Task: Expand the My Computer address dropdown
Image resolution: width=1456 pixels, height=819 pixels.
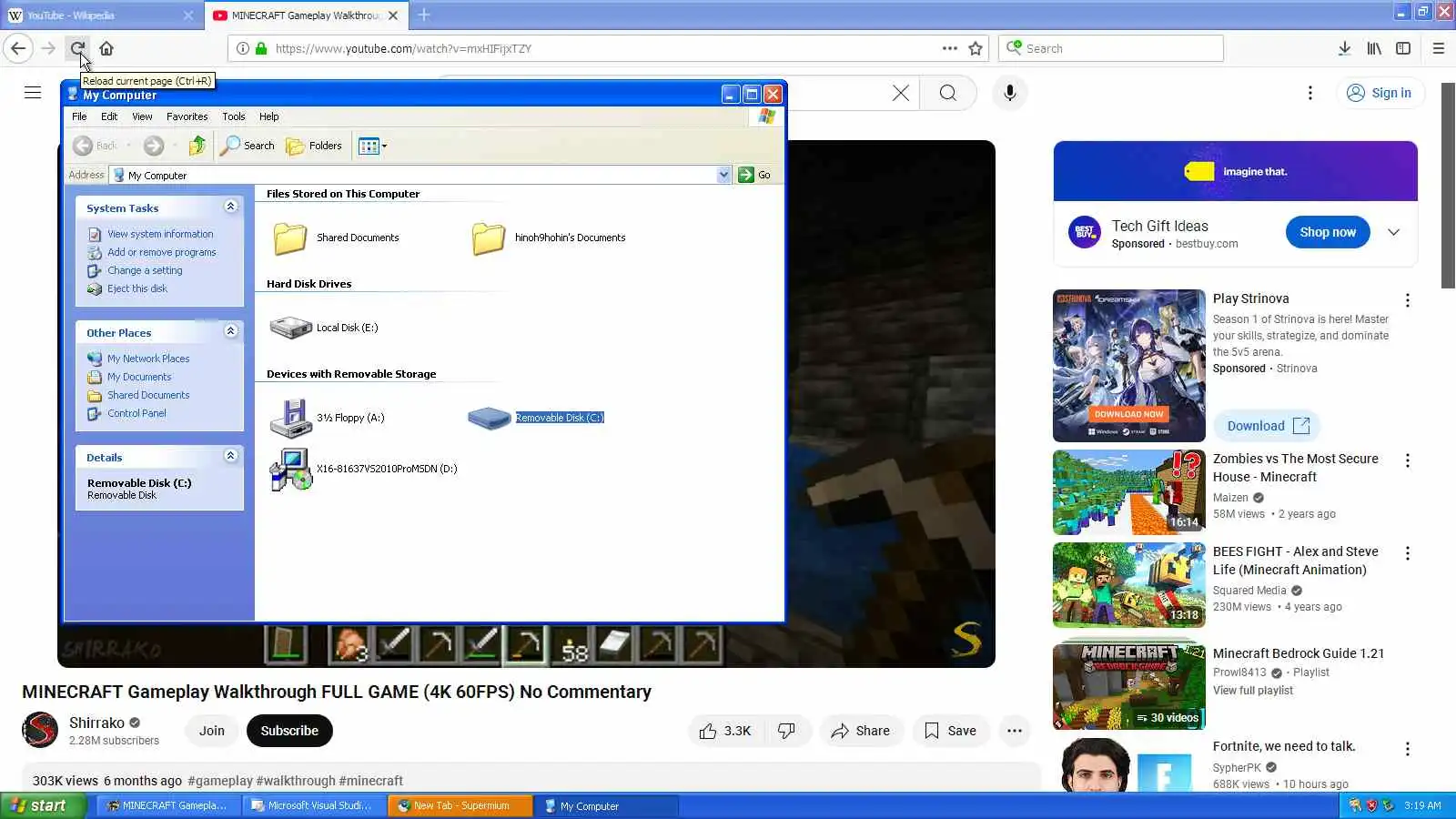Action: point(723,175)
